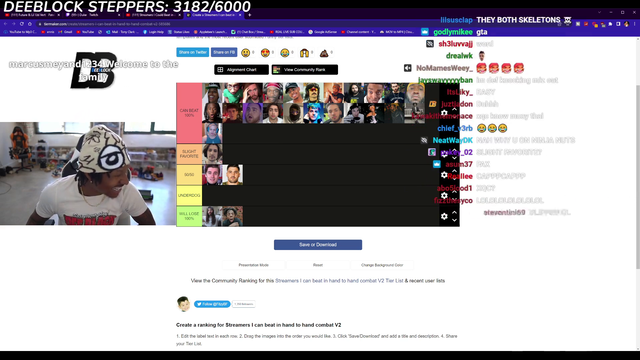This screenshot has height=360, width=640.
Task: Move WILL LOSE 100% row up with arrow
Action: [454, 212]
